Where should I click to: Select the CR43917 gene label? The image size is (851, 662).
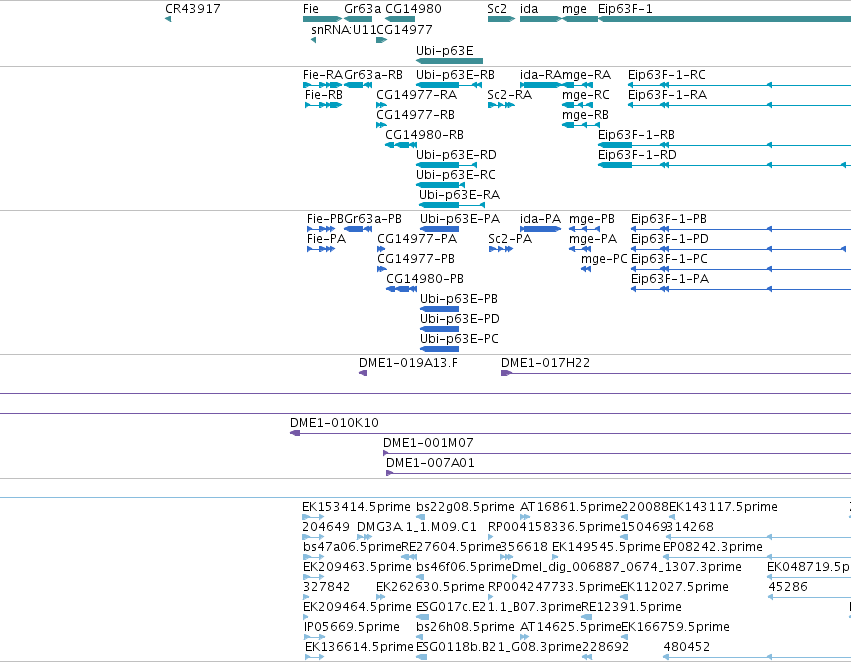[193, 9]
